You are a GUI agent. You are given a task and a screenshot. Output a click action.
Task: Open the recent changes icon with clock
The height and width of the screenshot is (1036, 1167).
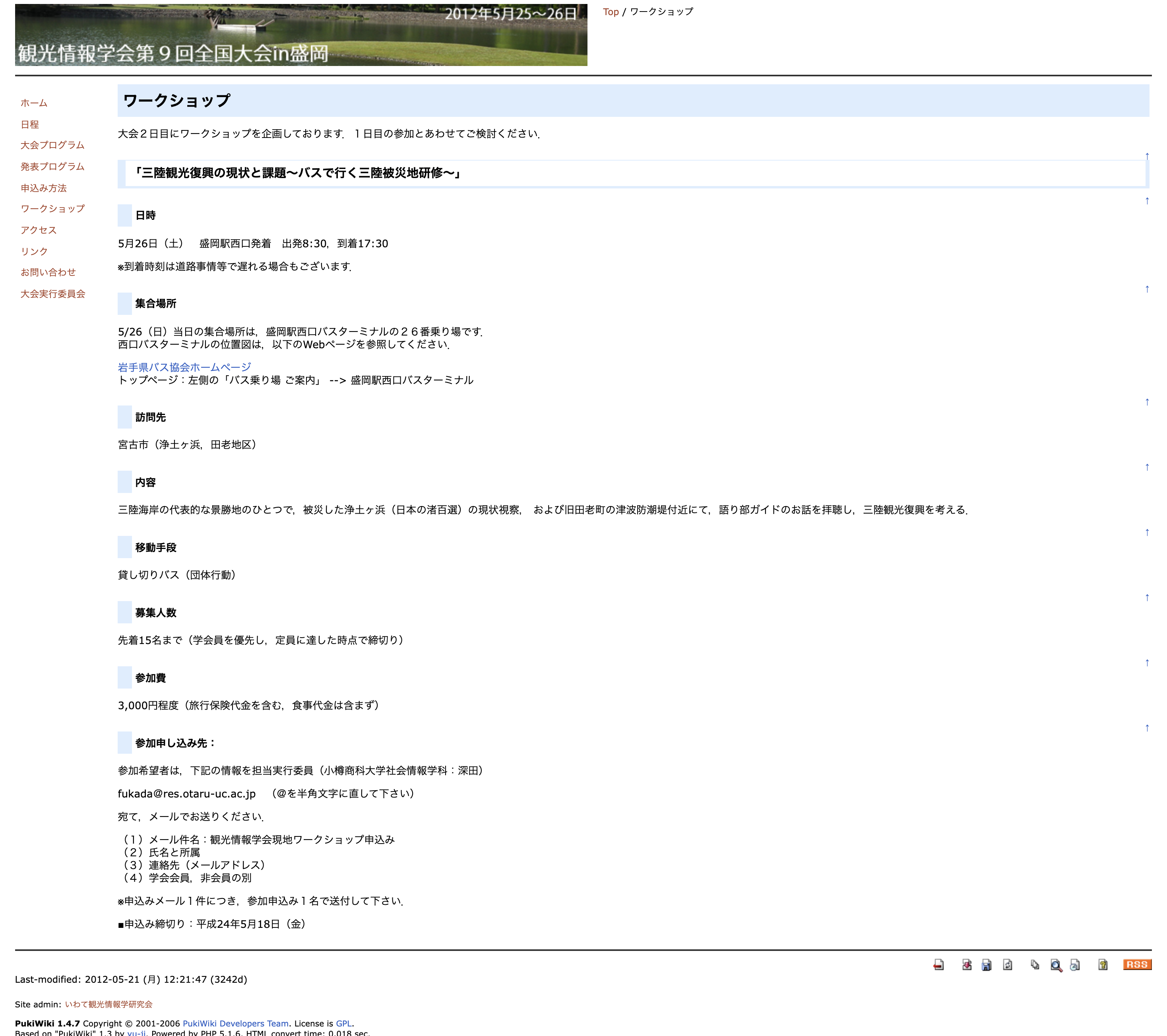coord(1075,964)
